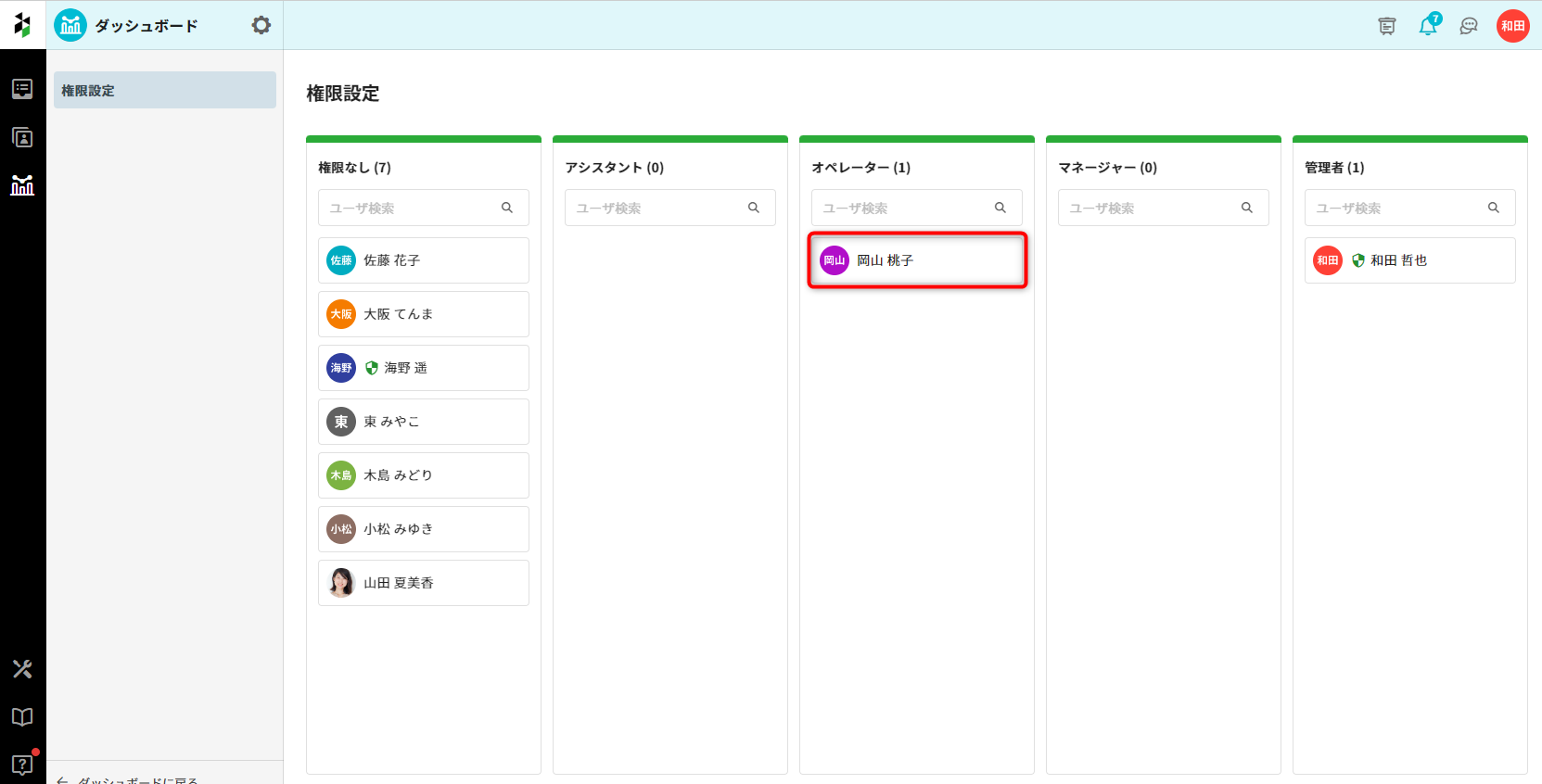Click the archive box icon in header
1542x784 pixels.
coord(1387,26)
